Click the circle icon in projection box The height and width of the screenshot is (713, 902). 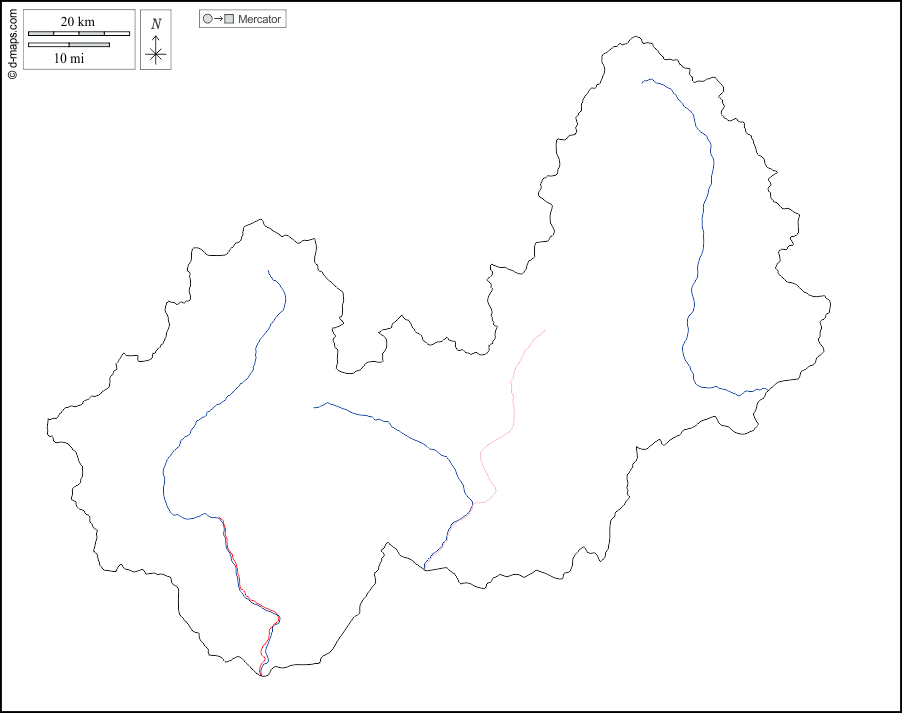click(x=207, y=19)
